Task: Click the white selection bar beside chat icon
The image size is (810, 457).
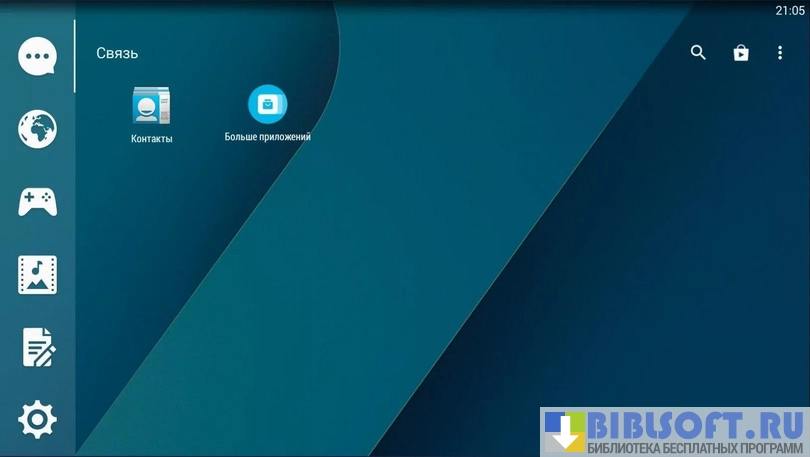Action: (x=75, y=56)
